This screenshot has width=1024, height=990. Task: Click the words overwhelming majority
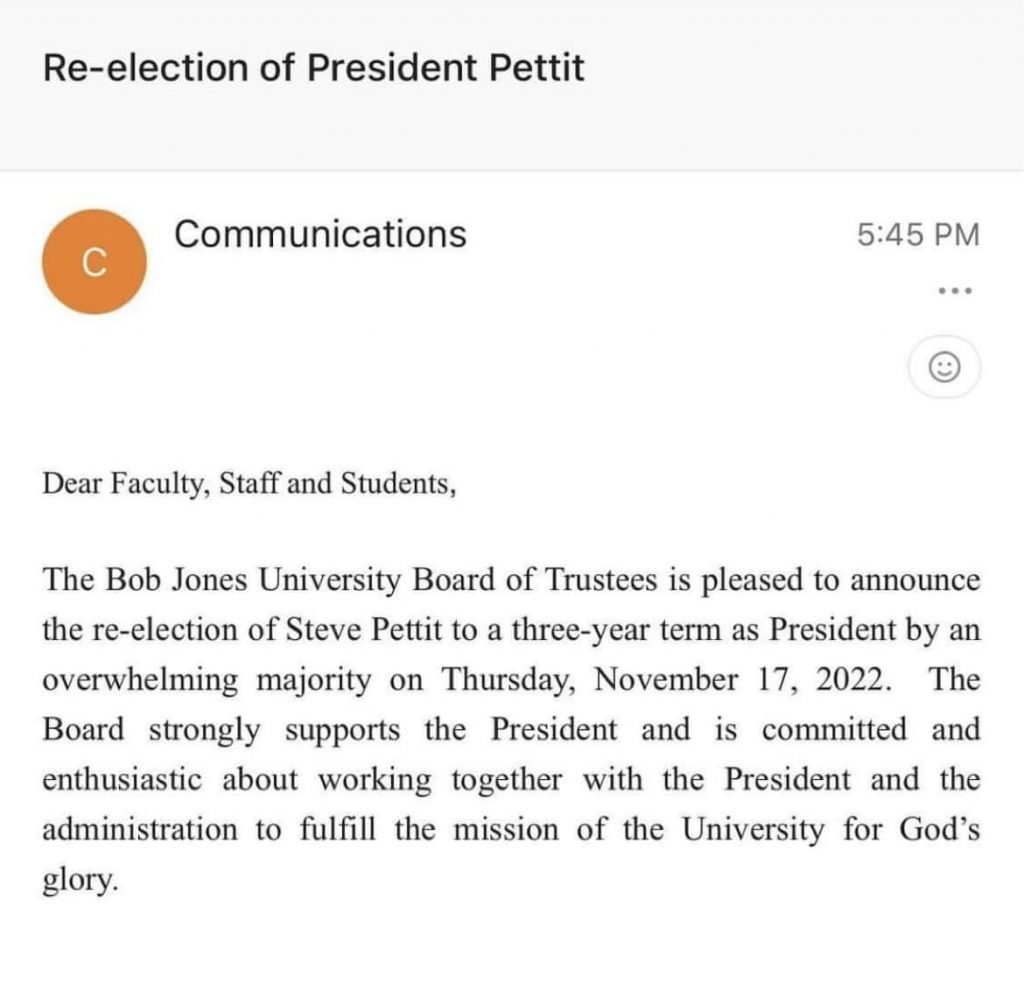pyautogui.click(x=207, y=680)
